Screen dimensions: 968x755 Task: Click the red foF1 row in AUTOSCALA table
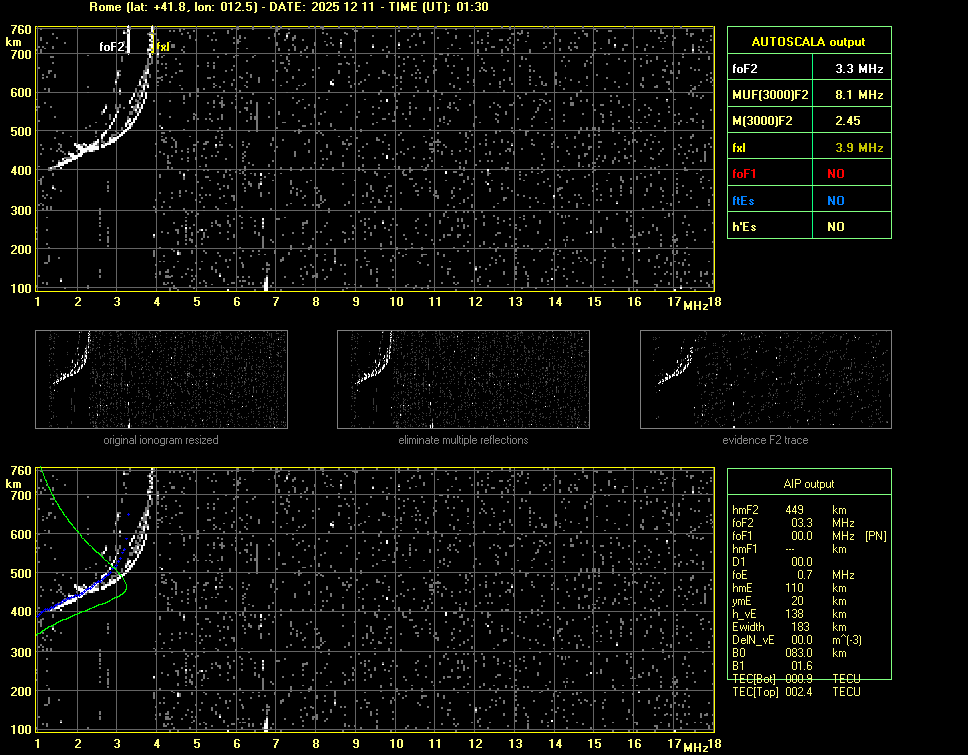pos(808,174)
